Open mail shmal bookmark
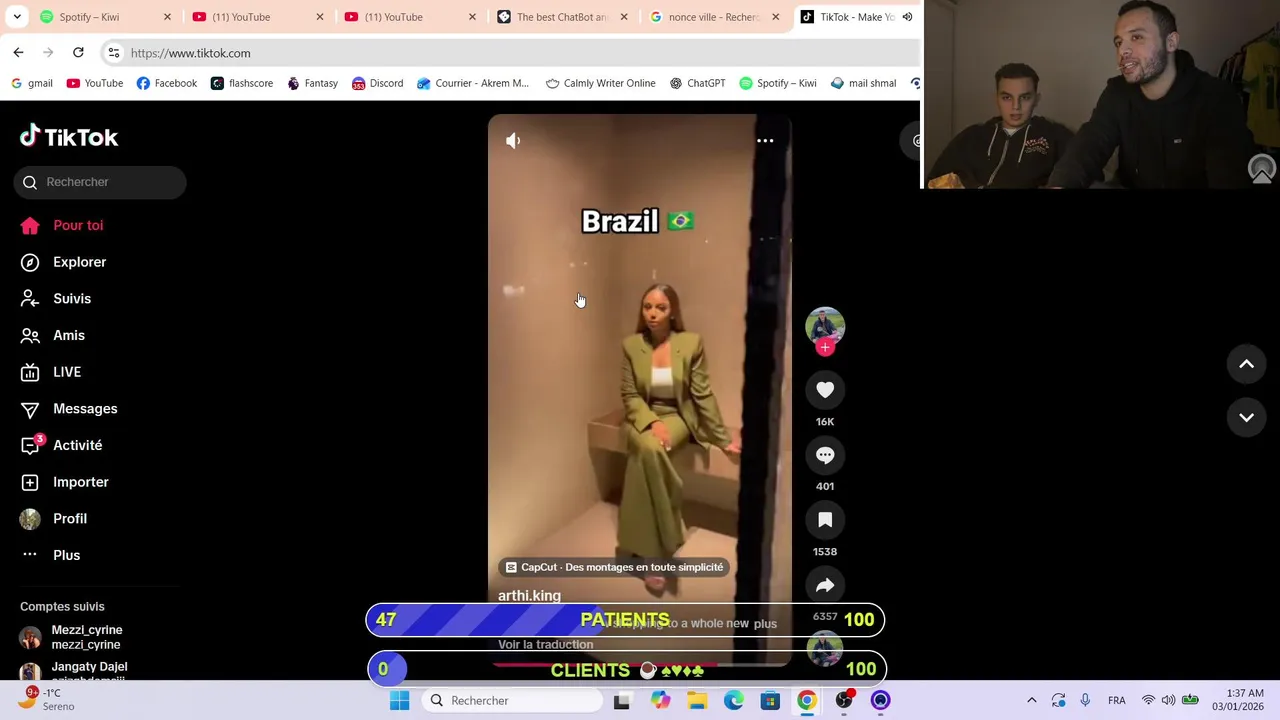Viewport: 1280px width, 720px height. pos(863,83)
